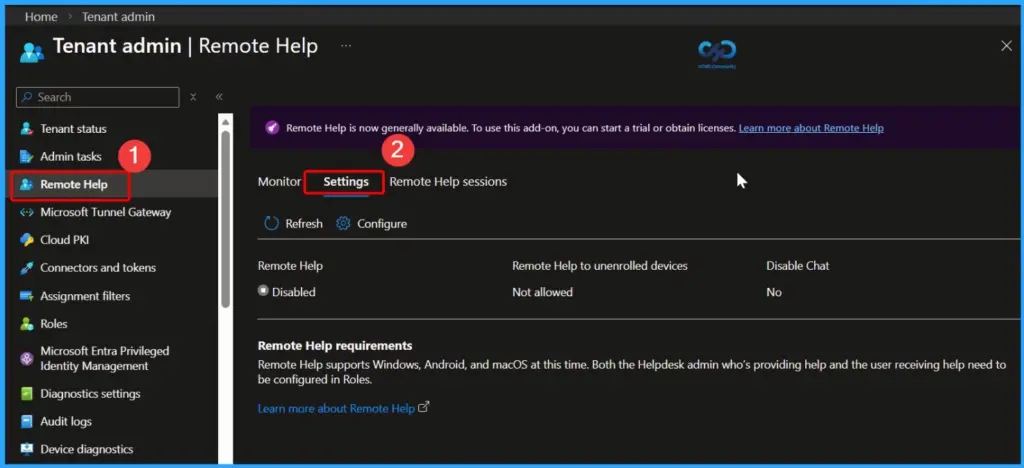The image size is (1024, 468).
Task: Open Microsoft Entra Privileged Identity Management
Action: click(x=104, y=358)
